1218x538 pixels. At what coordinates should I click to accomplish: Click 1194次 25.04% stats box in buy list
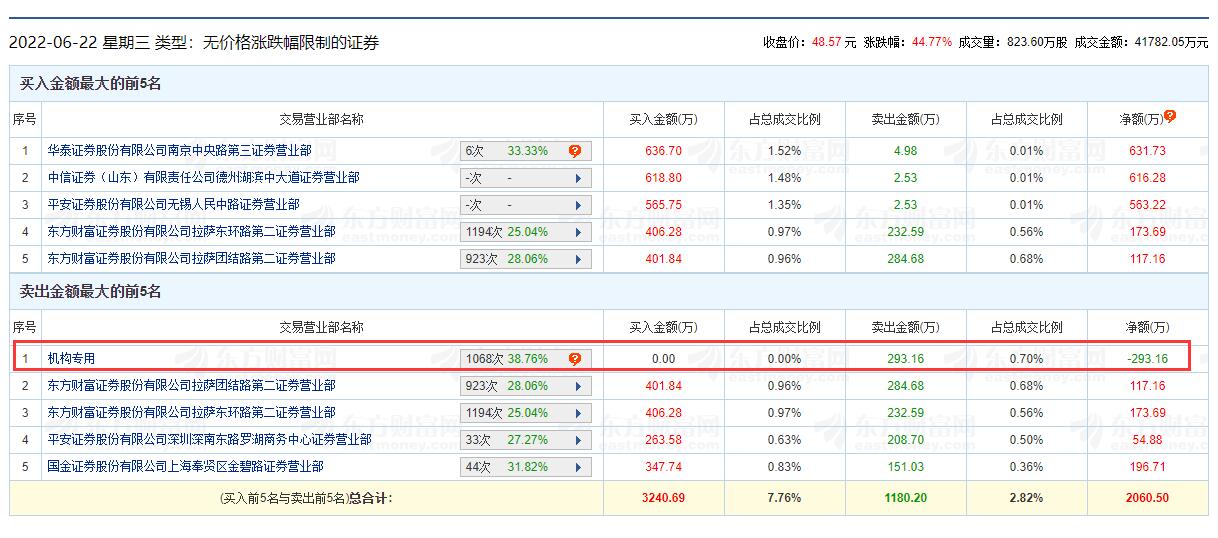pyautogui.click(x=526, y=232)
